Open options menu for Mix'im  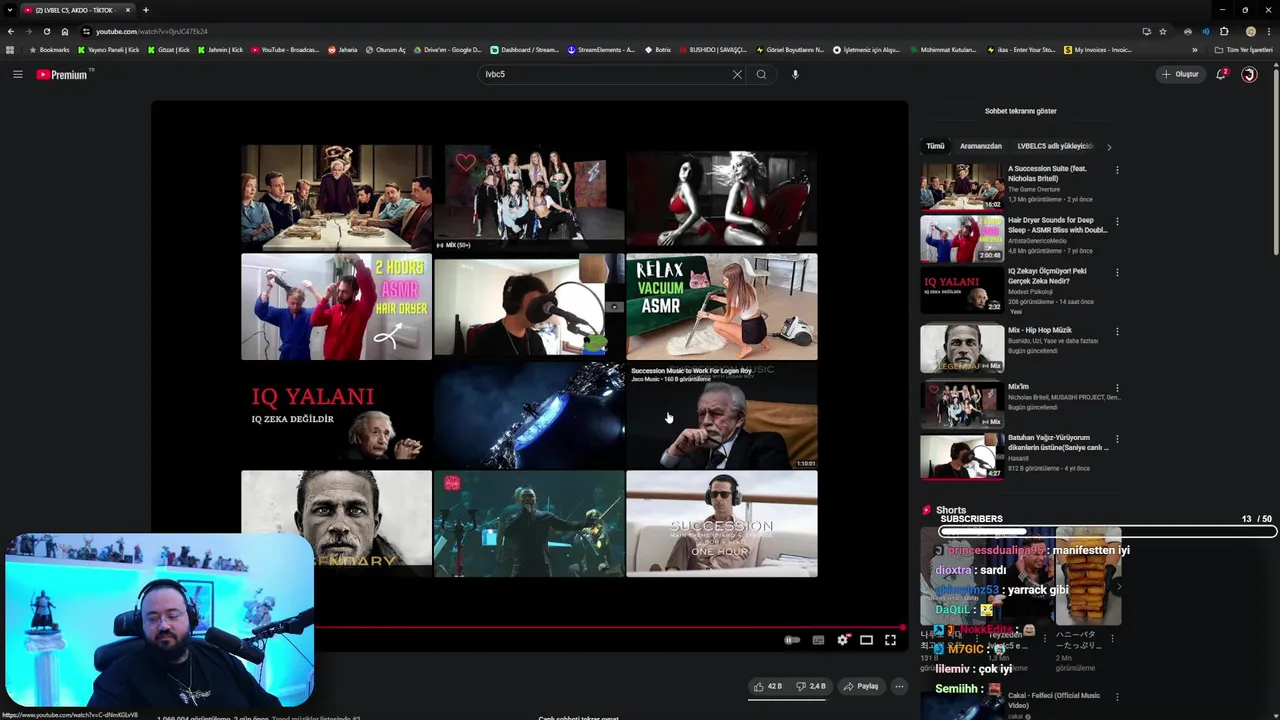click(x=1117, y=388)
